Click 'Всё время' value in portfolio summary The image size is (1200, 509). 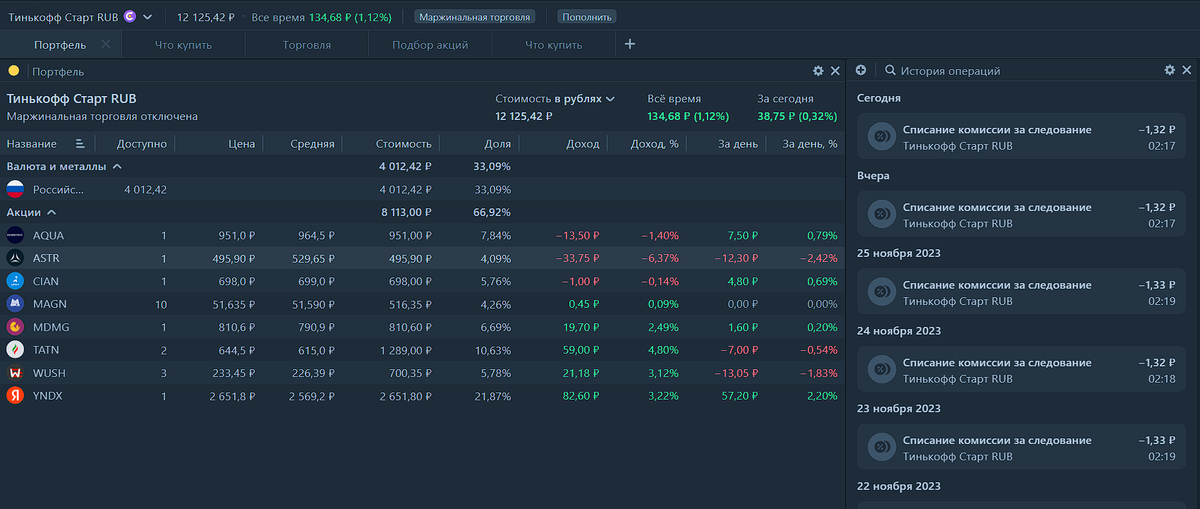pyautogui.click(x=688, y=116)
